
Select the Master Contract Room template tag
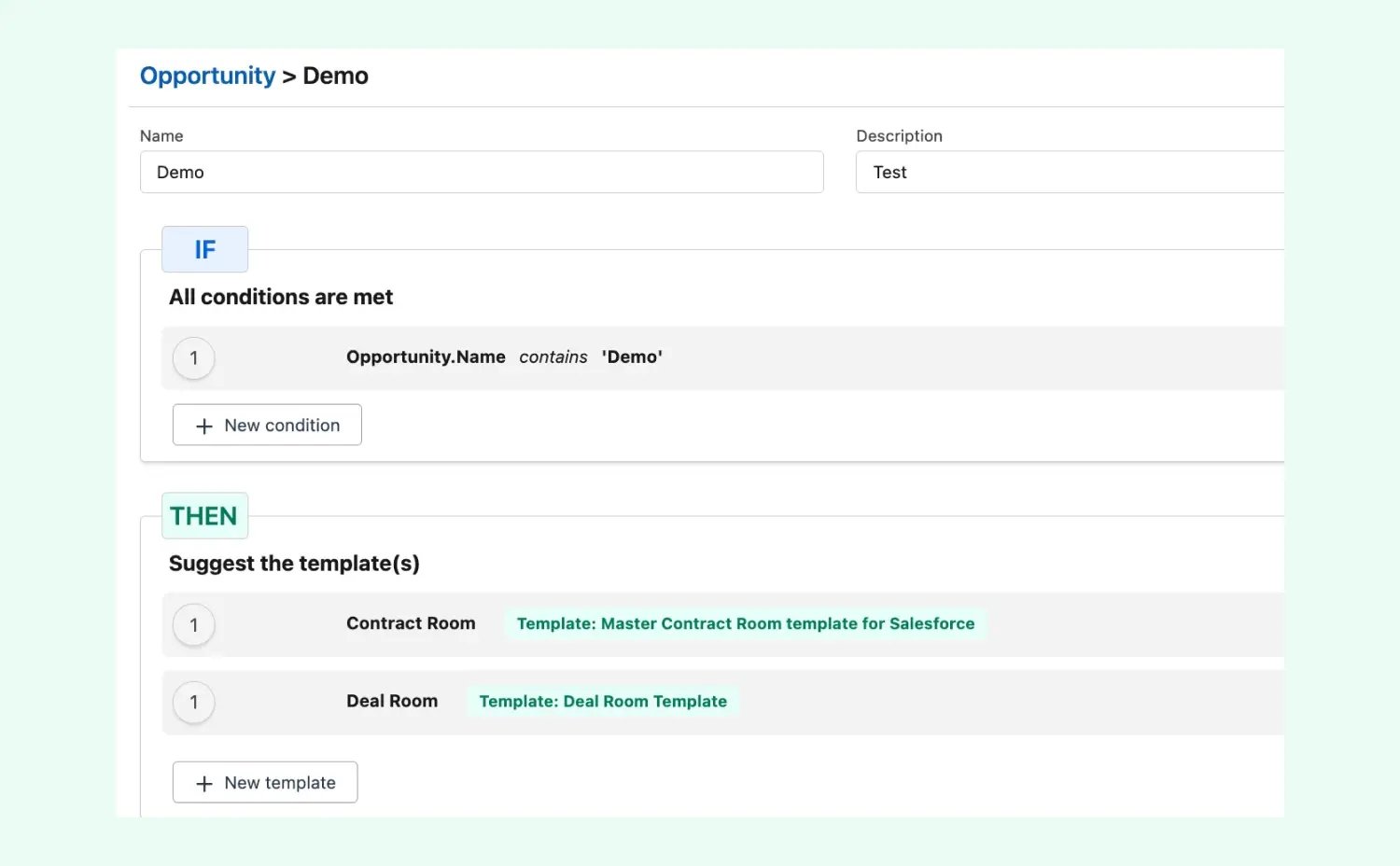(x=746, y=623)
